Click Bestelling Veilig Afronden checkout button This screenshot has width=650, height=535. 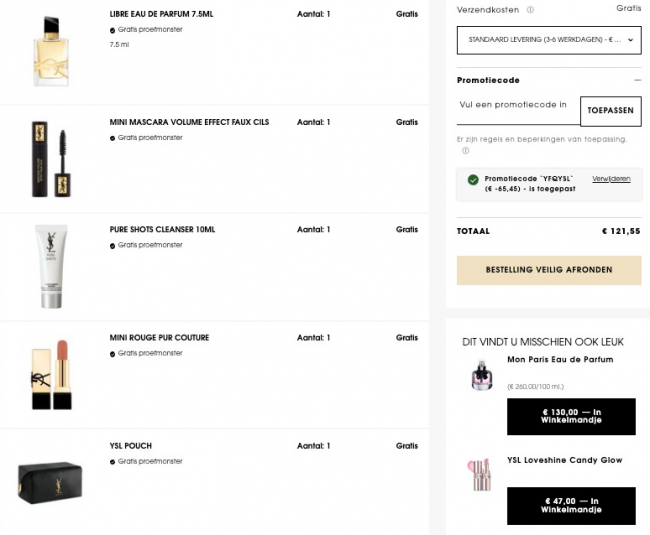pyautogui.click(x=548, y=270)
